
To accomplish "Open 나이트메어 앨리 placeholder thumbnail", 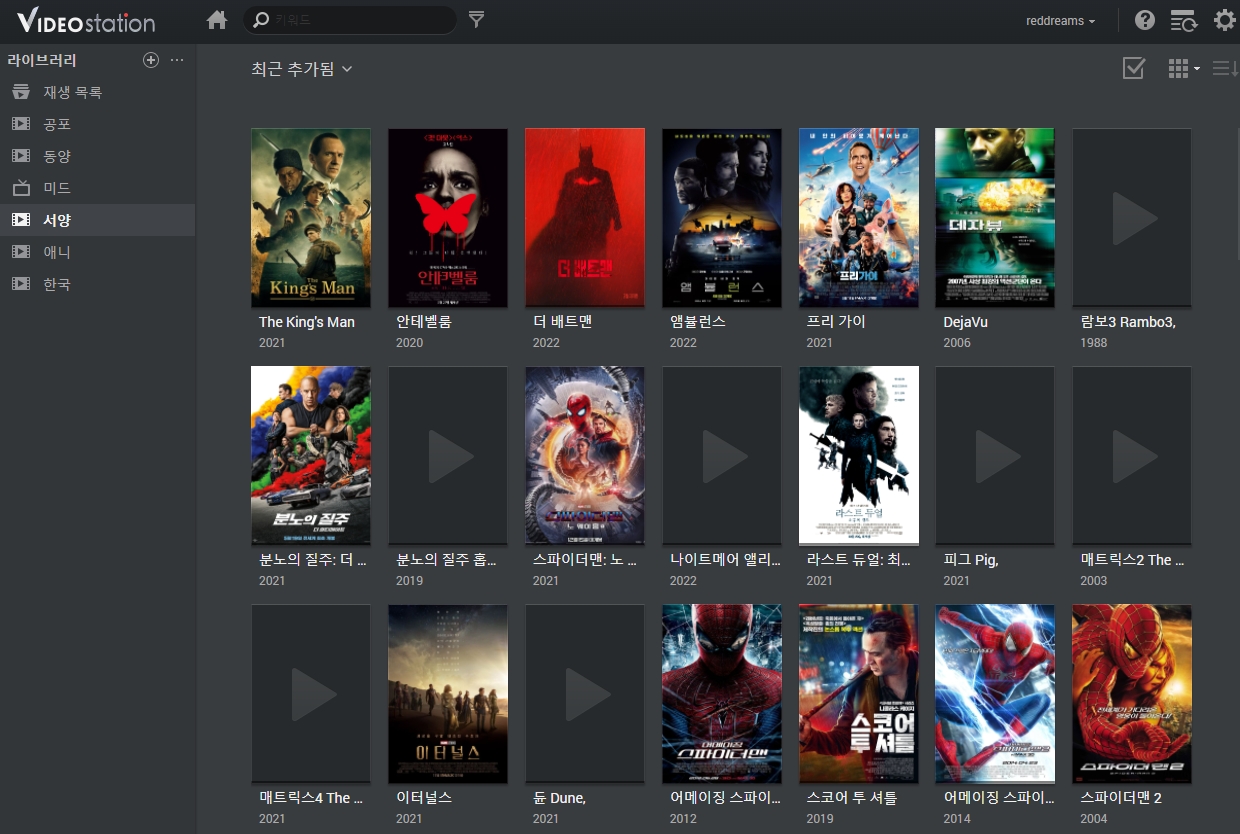I will click(722, 455).
